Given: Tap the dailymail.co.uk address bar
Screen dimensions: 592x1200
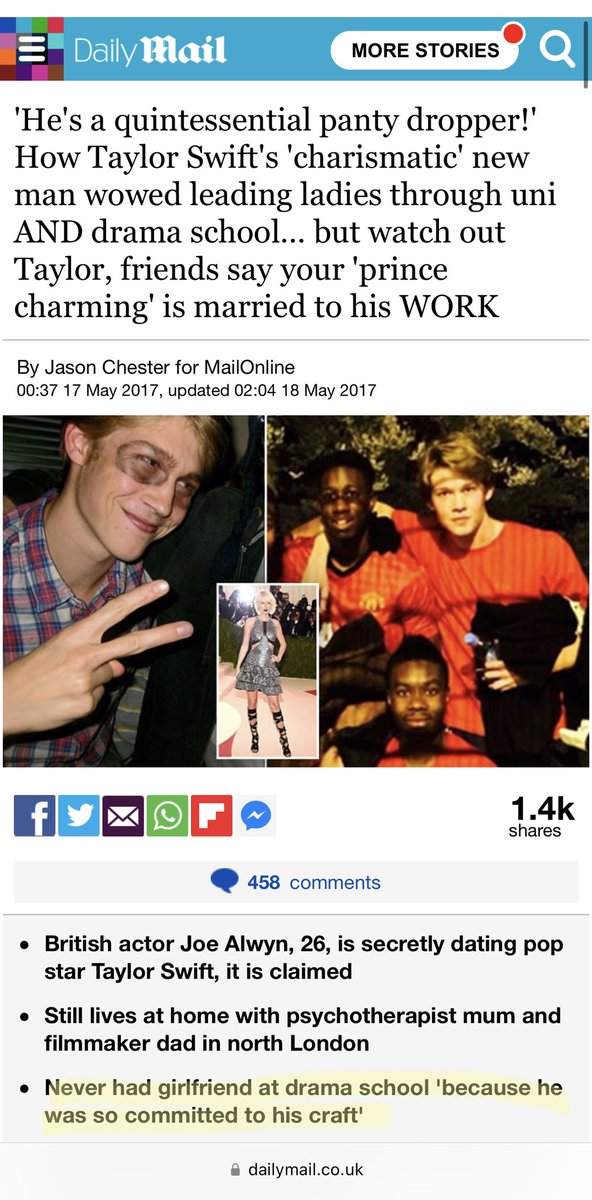Looking at the screenshot, I should pos(296,1168).
